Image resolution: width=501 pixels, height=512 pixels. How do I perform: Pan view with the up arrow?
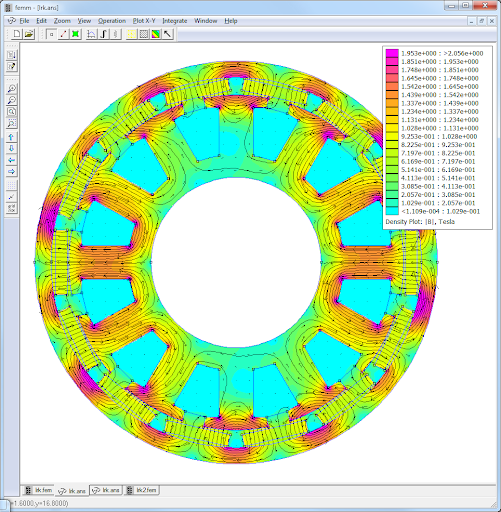tap(11, 137)
